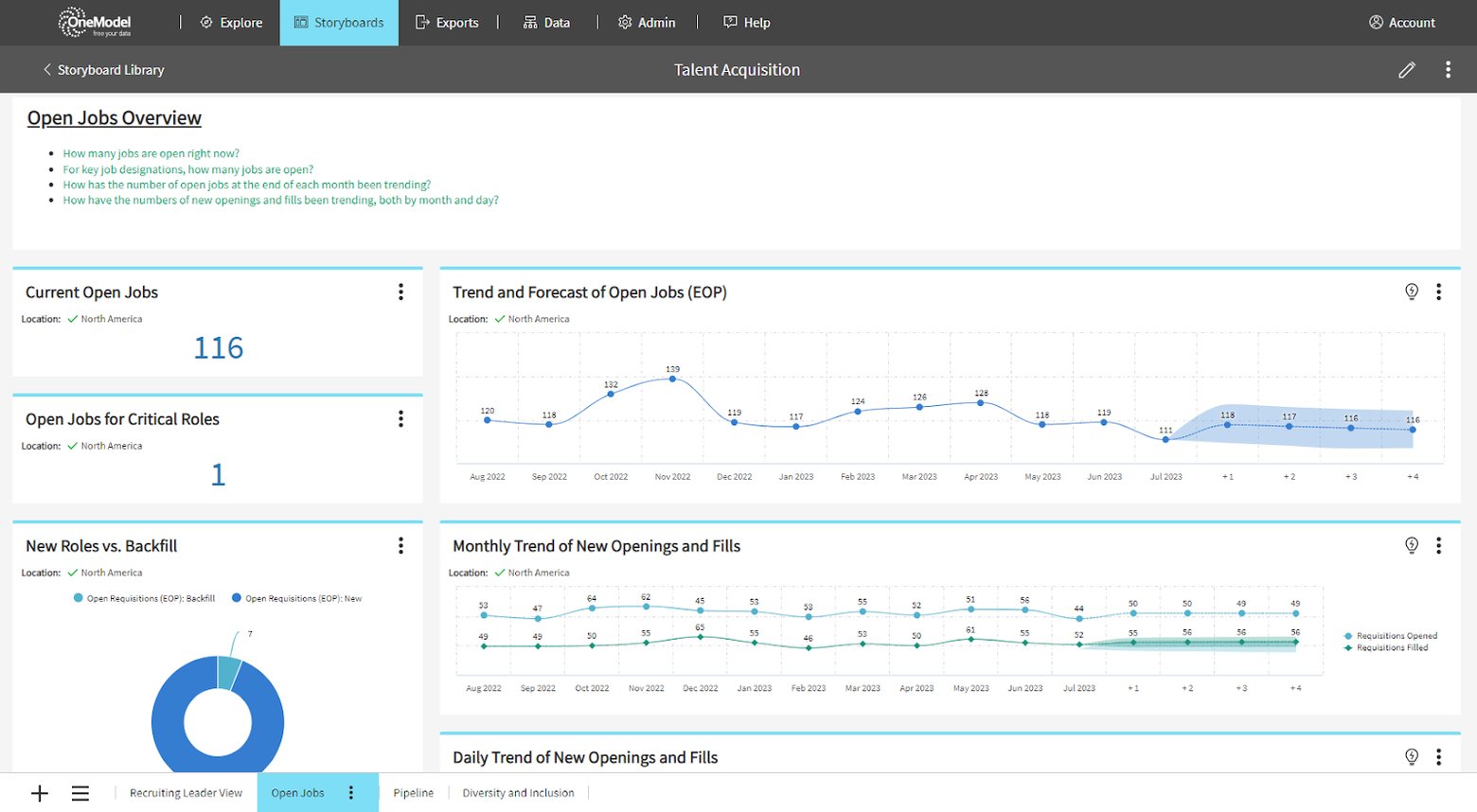Switch to the Pipeline tab

[413, 792]
